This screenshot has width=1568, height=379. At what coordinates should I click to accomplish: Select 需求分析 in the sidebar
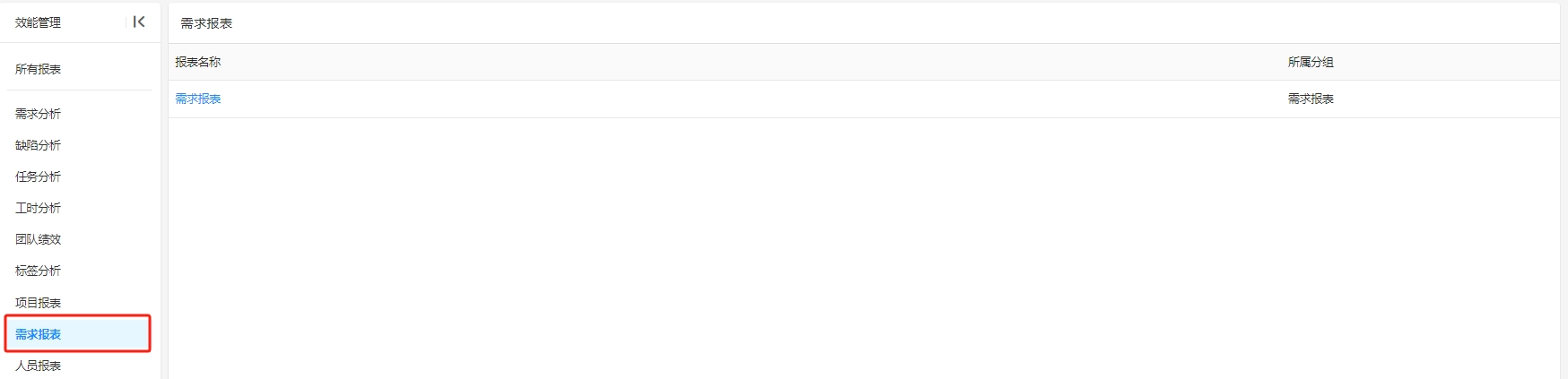click(x=38, y=114)
